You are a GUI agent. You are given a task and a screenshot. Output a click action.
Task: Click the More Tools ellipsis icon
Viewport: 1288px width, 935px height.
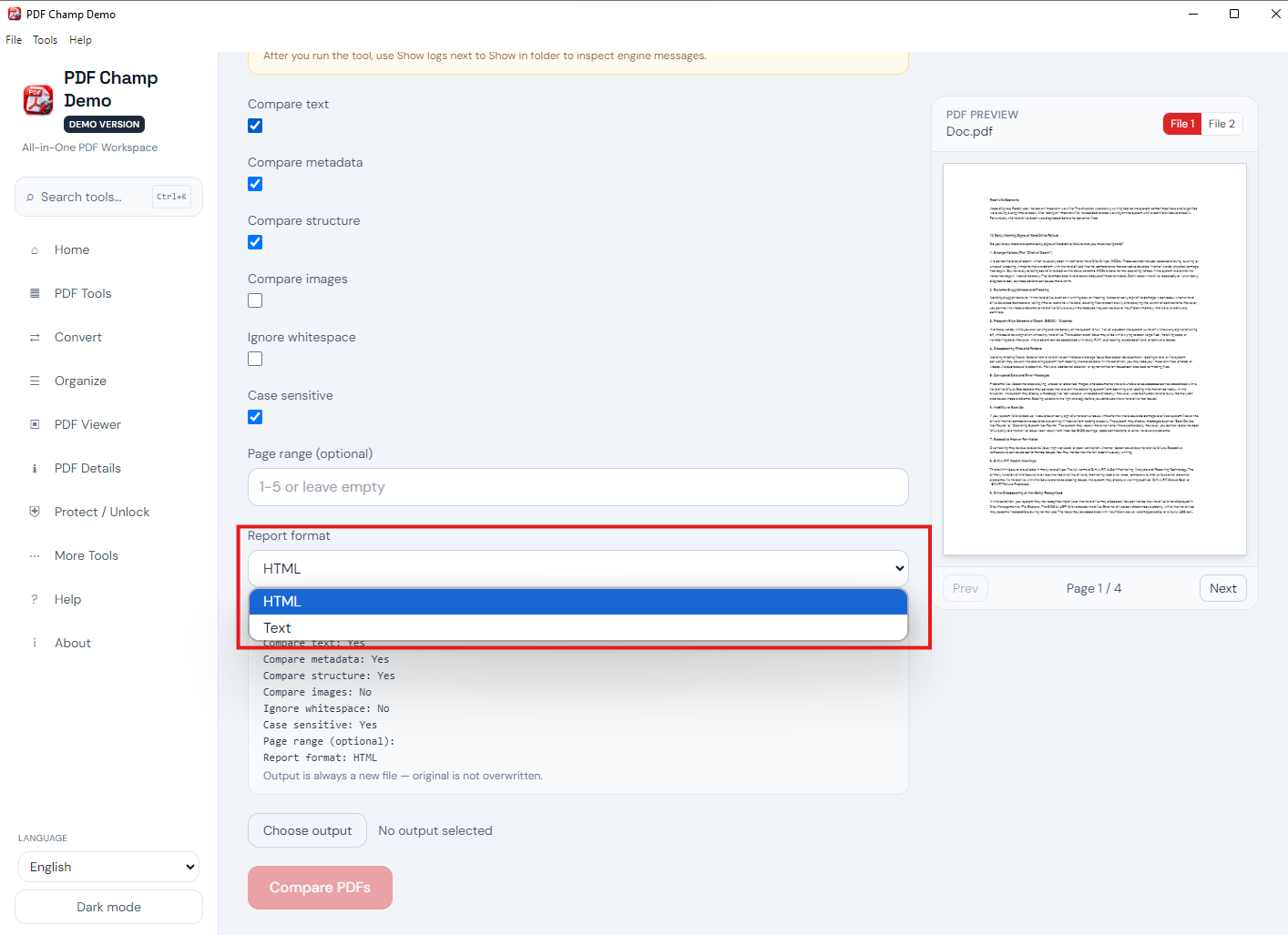pos(35,556)
